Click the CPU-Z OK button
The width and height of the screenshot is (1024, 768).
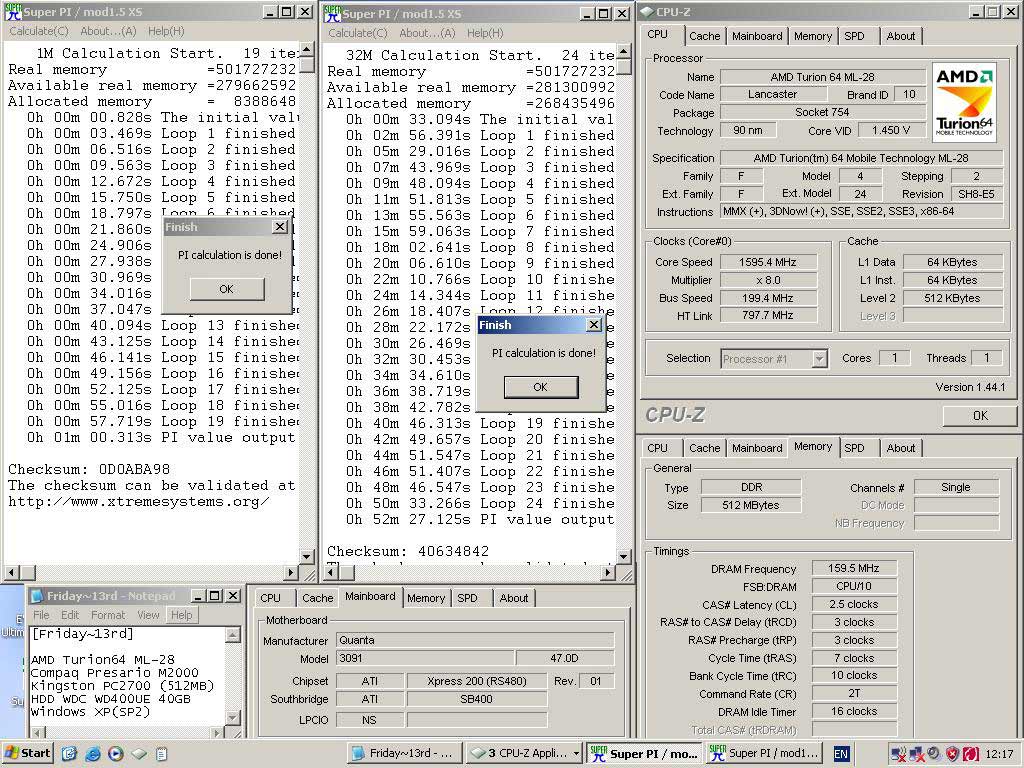[x=980, y=415]
